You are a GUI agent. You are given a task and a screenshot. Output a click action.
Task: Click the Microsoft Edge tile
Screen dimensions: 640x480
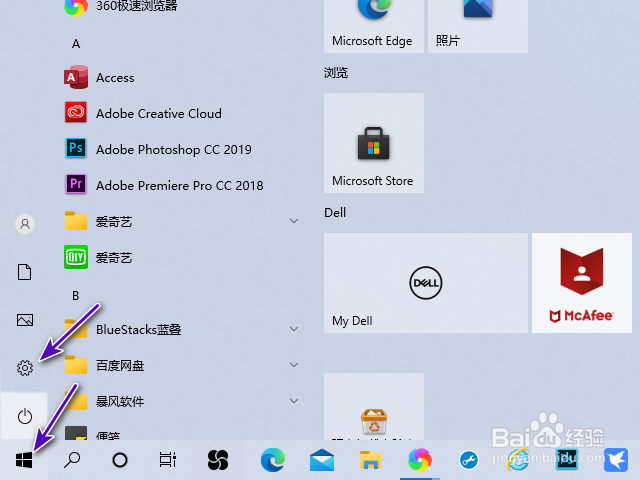[374, 25]
